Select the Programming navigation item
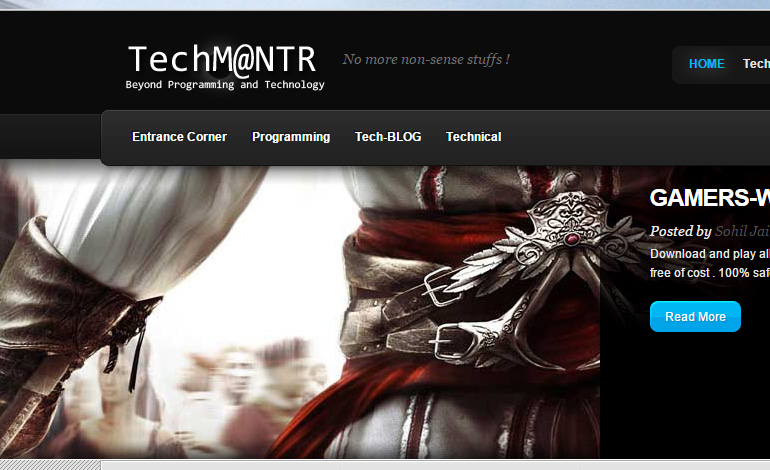The width and height of the screenshot is (770, 470). pyautogui.click(x=290, y=137)
